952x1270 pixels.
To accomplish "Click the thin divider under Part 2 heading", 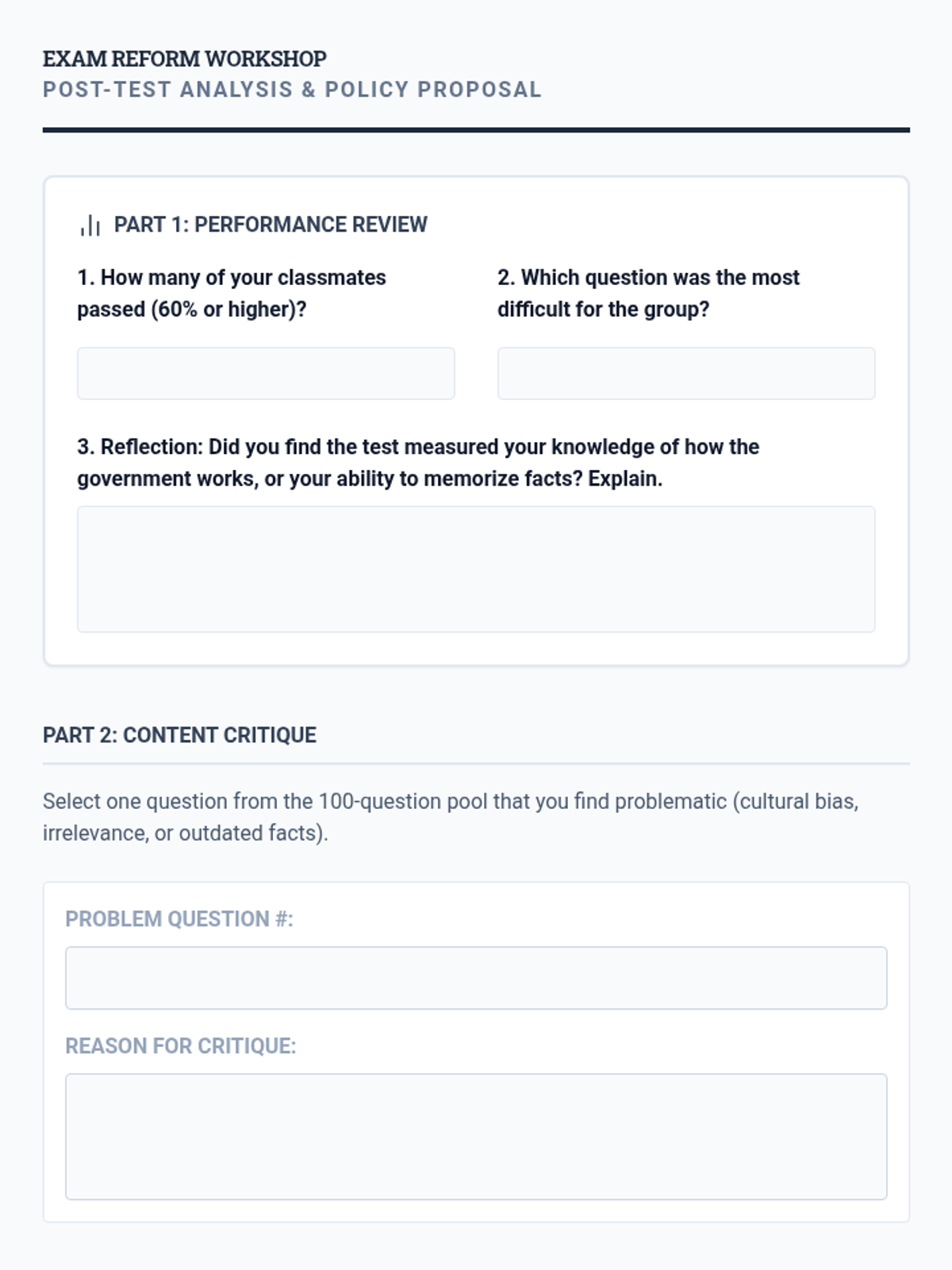I will coord(476,764).
